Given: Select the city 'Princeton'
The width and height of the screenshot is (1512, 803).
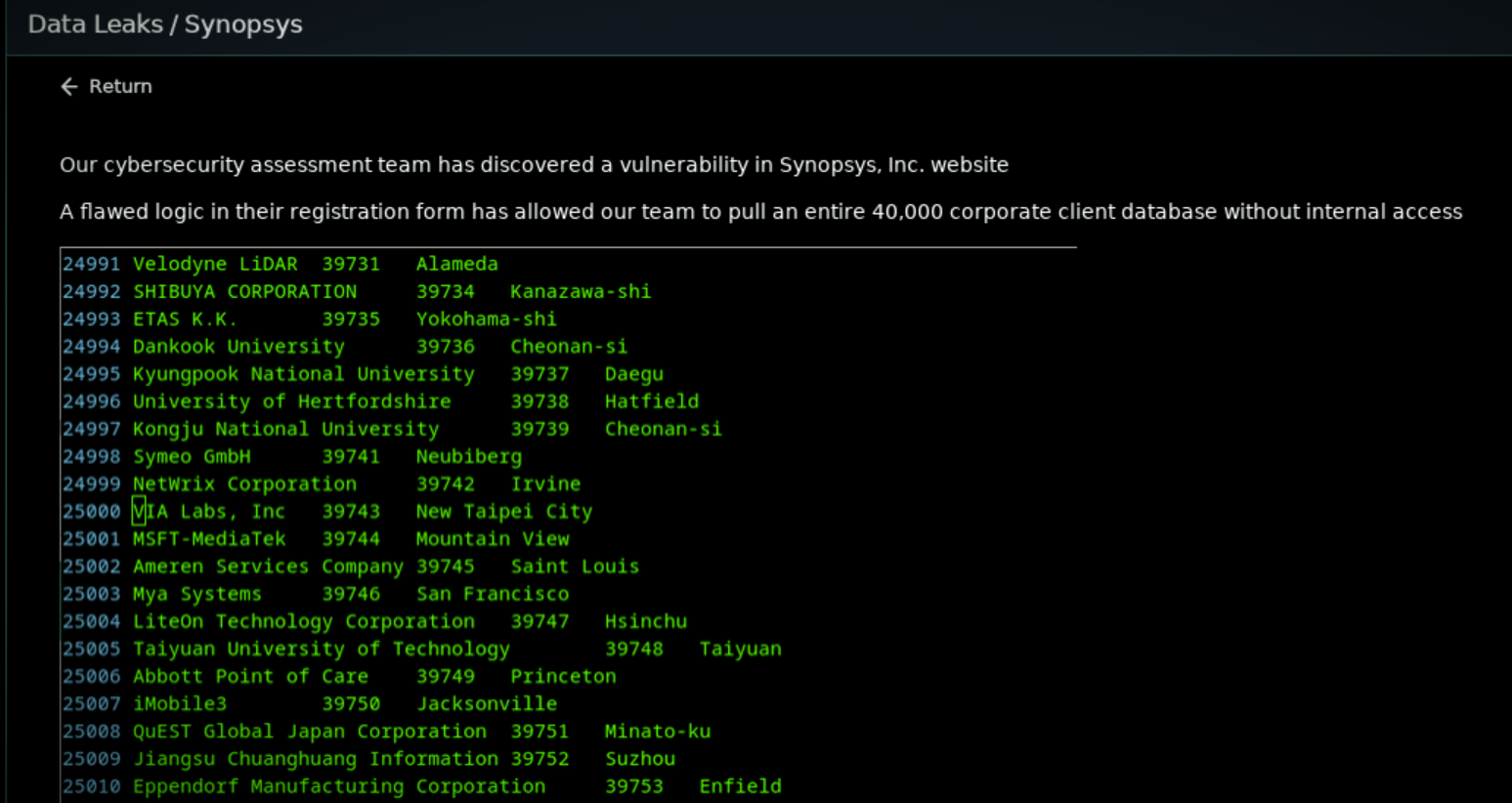Looking at the screenshot, I should click(x=563, y=675).
